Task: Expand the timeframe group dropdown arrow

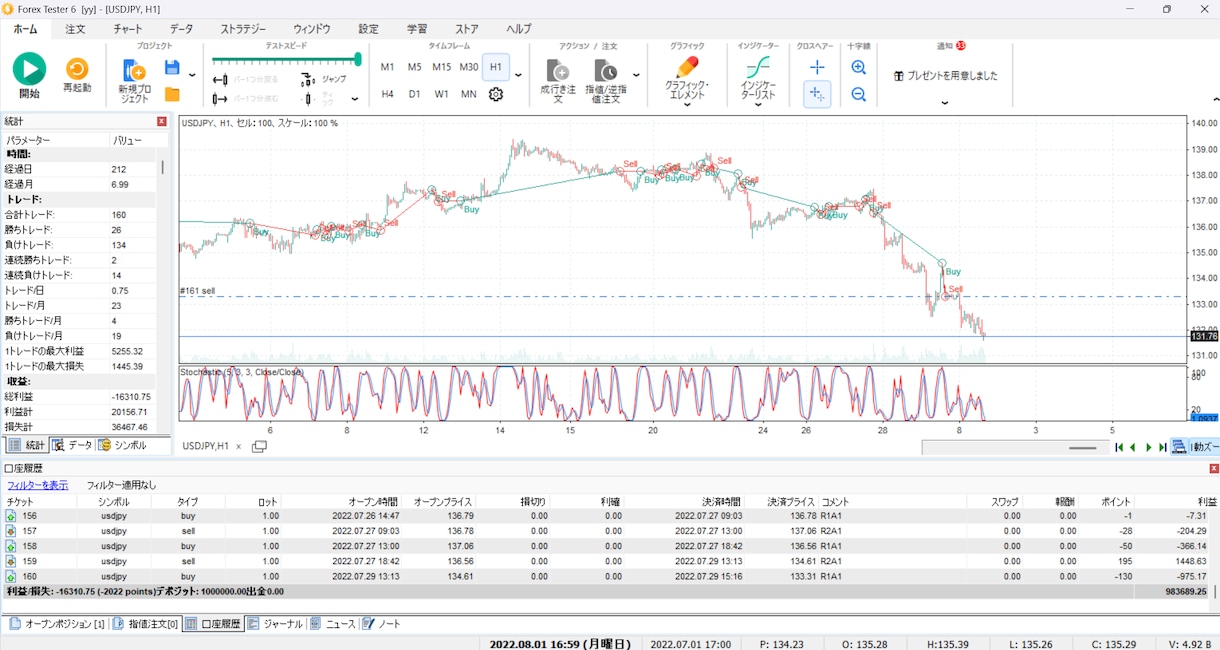Action: click(x=519, y=75)
